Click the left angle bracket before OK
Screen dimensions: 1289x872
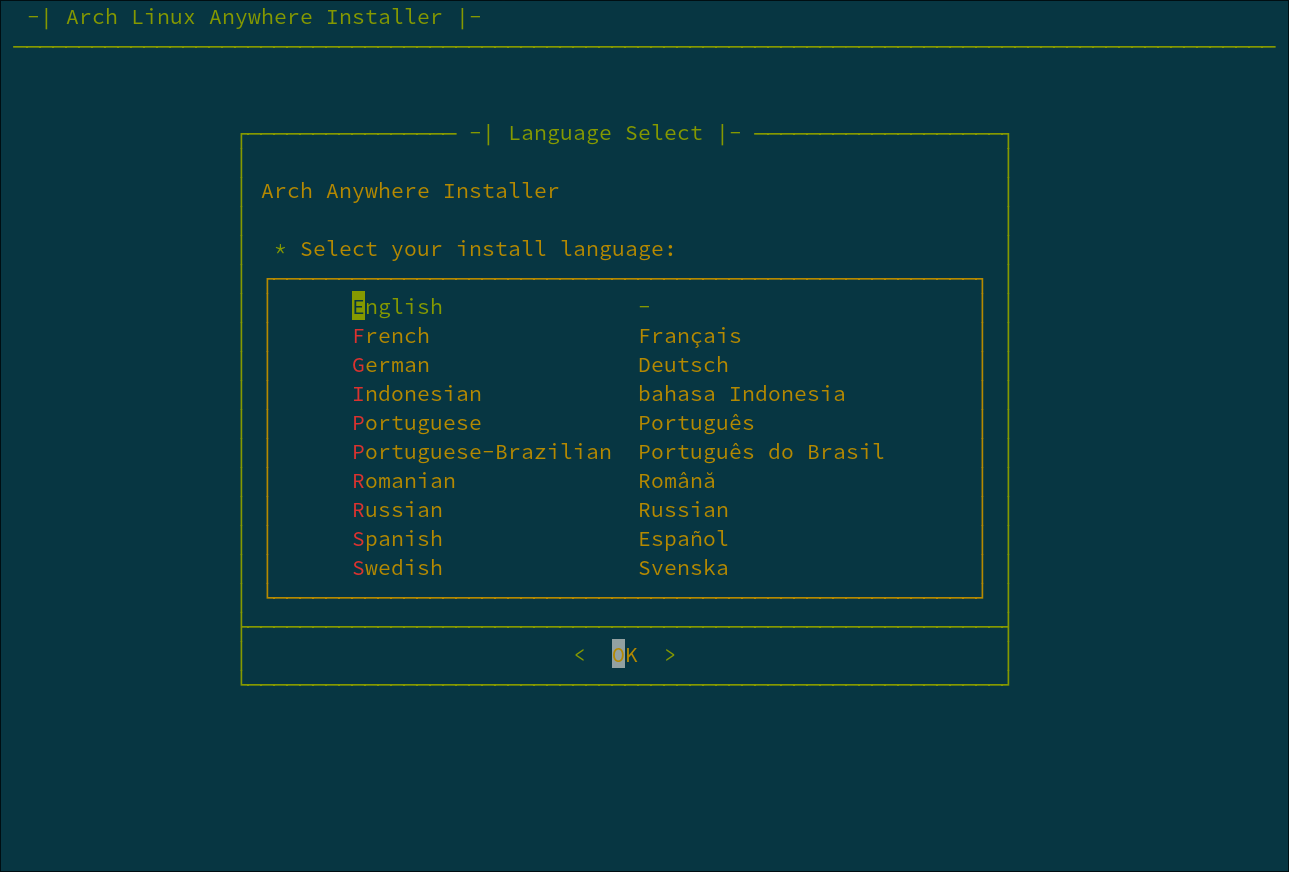click(579, 654)
